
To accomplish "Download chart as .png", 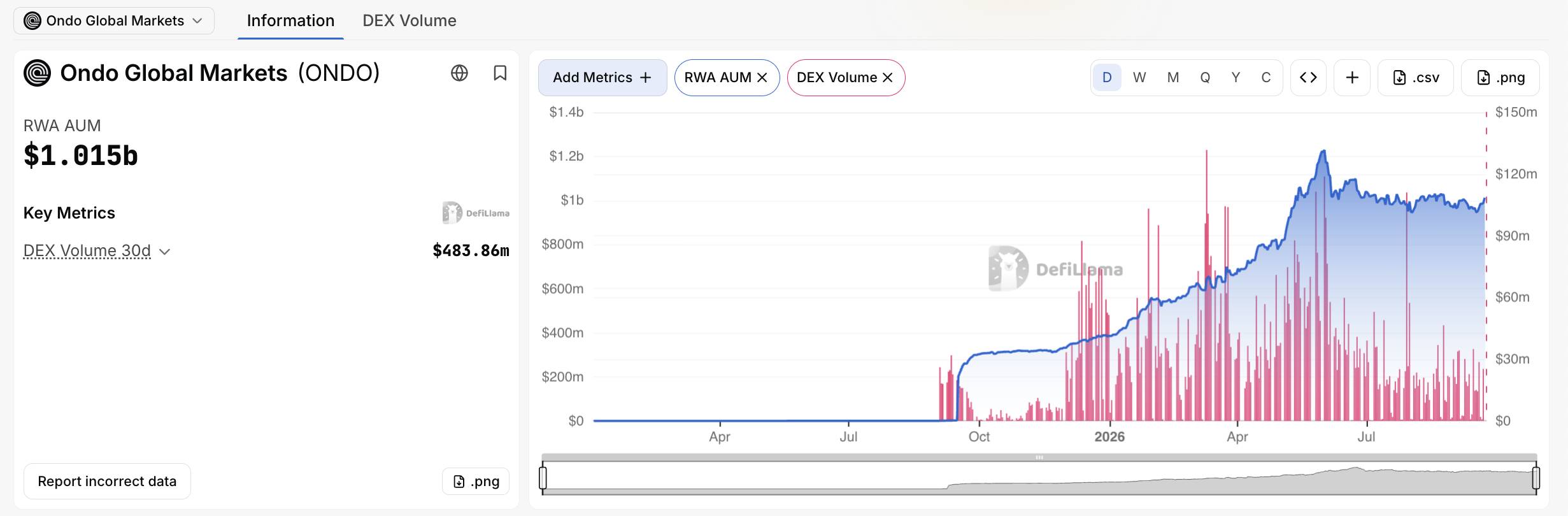I will pyautogui.click(x=1500, y=78).
